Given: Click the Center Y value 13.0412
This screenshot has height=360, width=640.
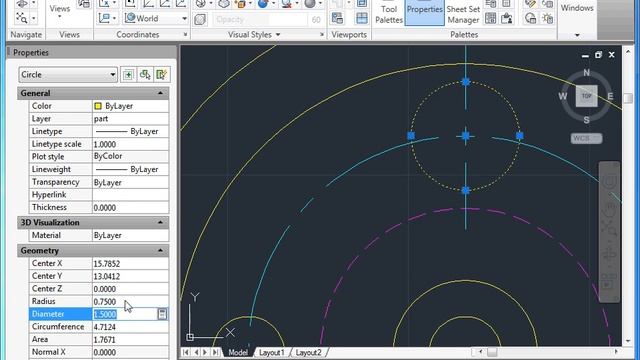Looking at the screenshot, I should (130, 276).
